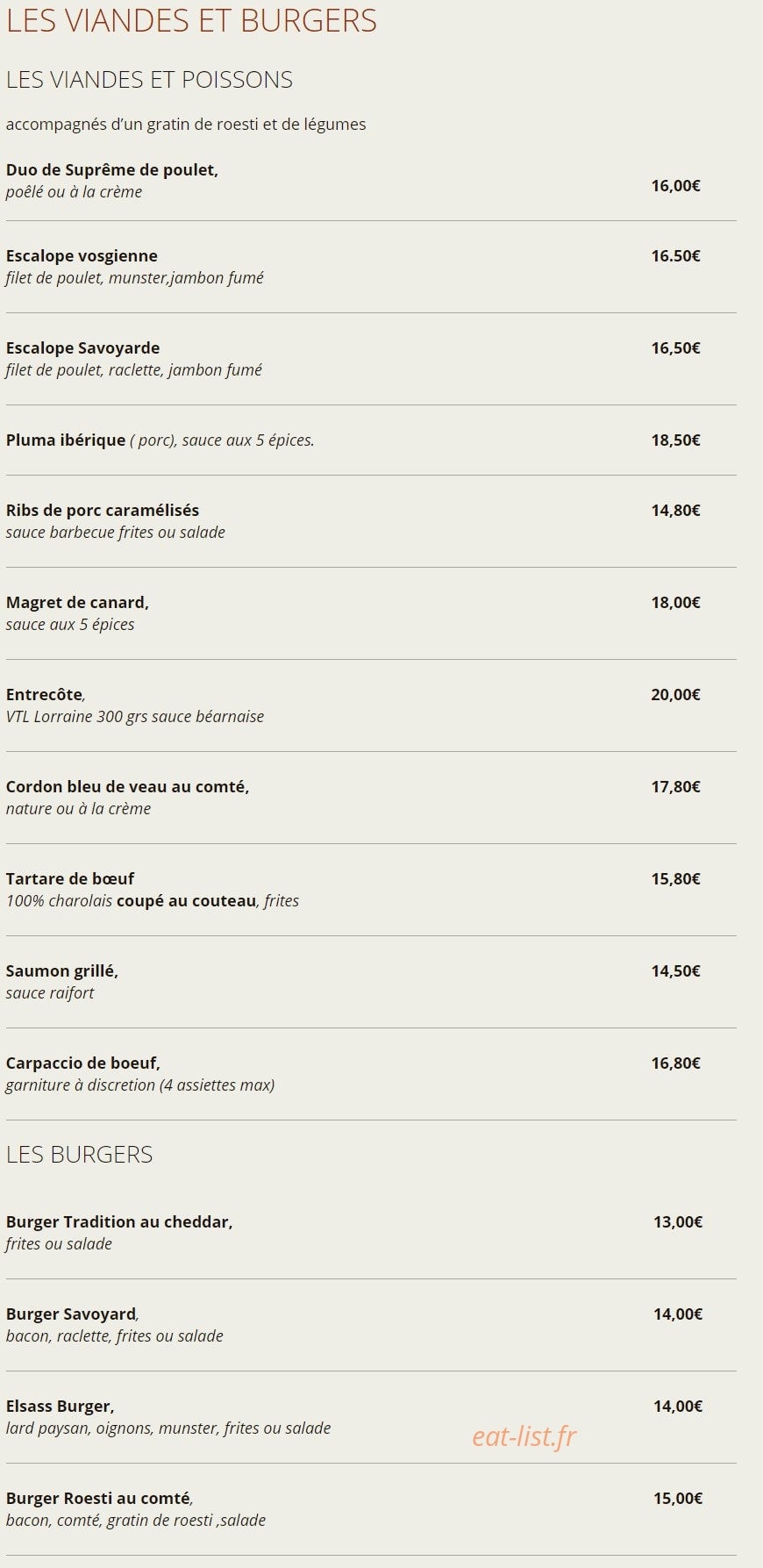Select the LES VIANDES ET POISSONS subheading
Image resolution: width=763 pixels, height=1568 pixels.
(149, 80)
